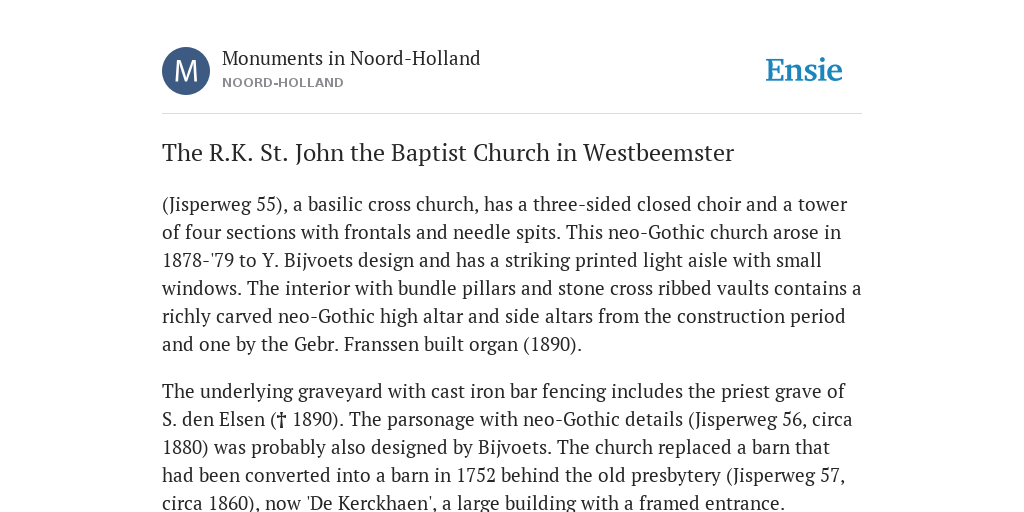Image resolution: width=1024 pixels, height=512 pixels.
Task: Click the organ year (1890) text
Action: pyautogui.click(x=552, y=344)
